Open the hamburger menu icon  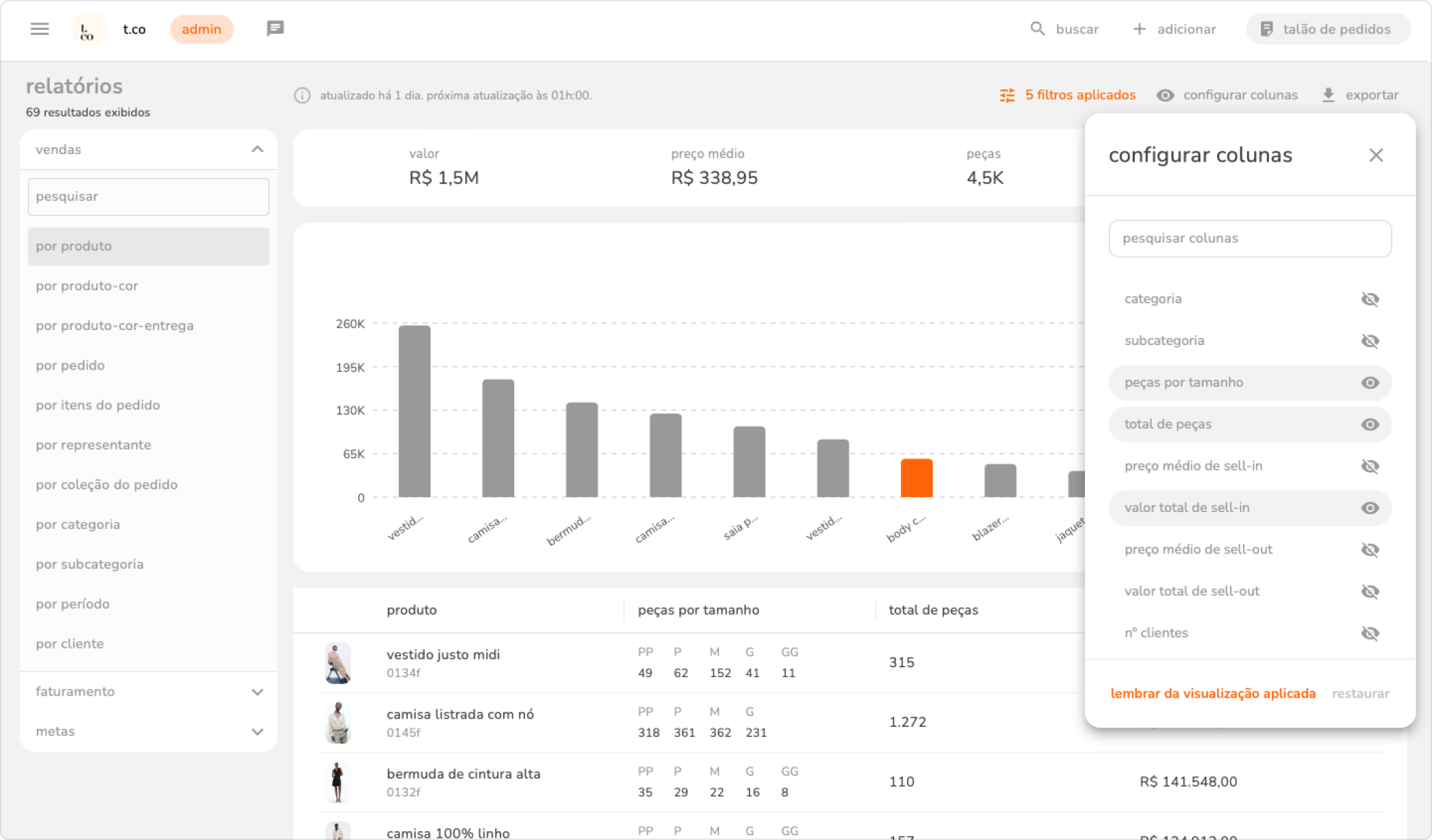pos(40,29)
